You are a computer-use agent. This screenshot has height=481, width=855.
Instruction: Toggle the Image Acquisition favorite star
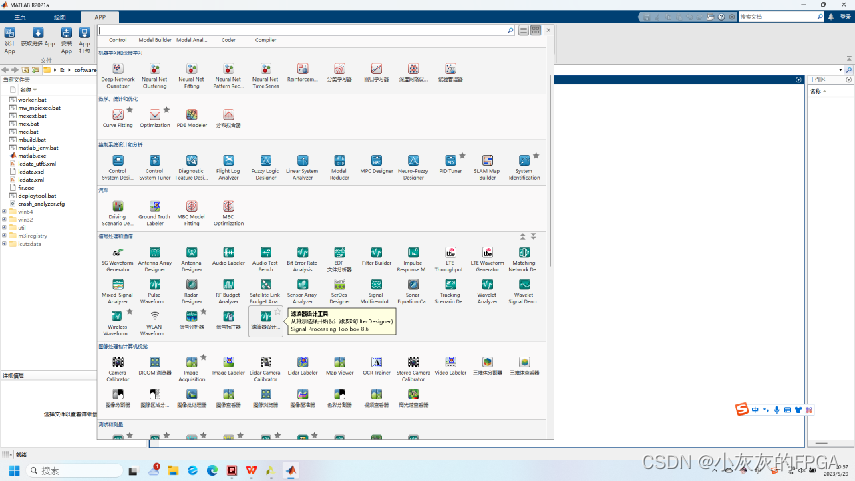tap(203, 358)
